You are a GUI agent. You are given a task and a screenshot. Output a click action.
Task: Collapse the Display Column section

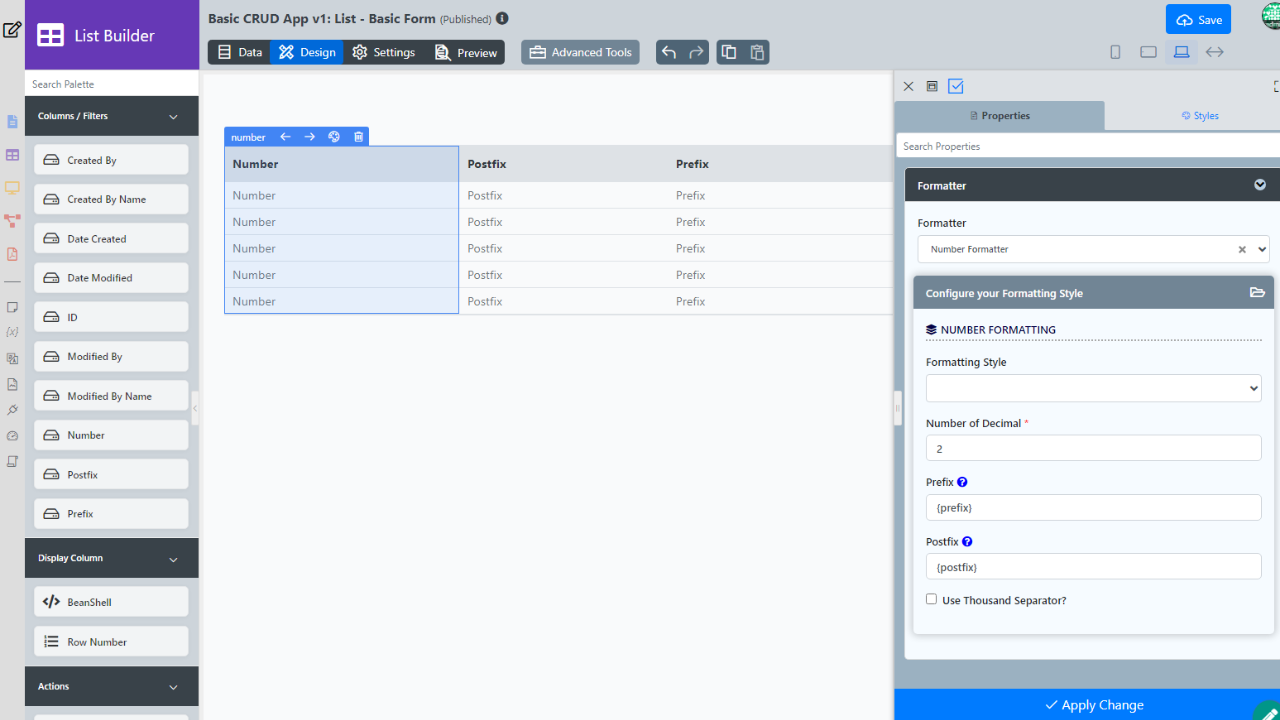coord(173,559)
